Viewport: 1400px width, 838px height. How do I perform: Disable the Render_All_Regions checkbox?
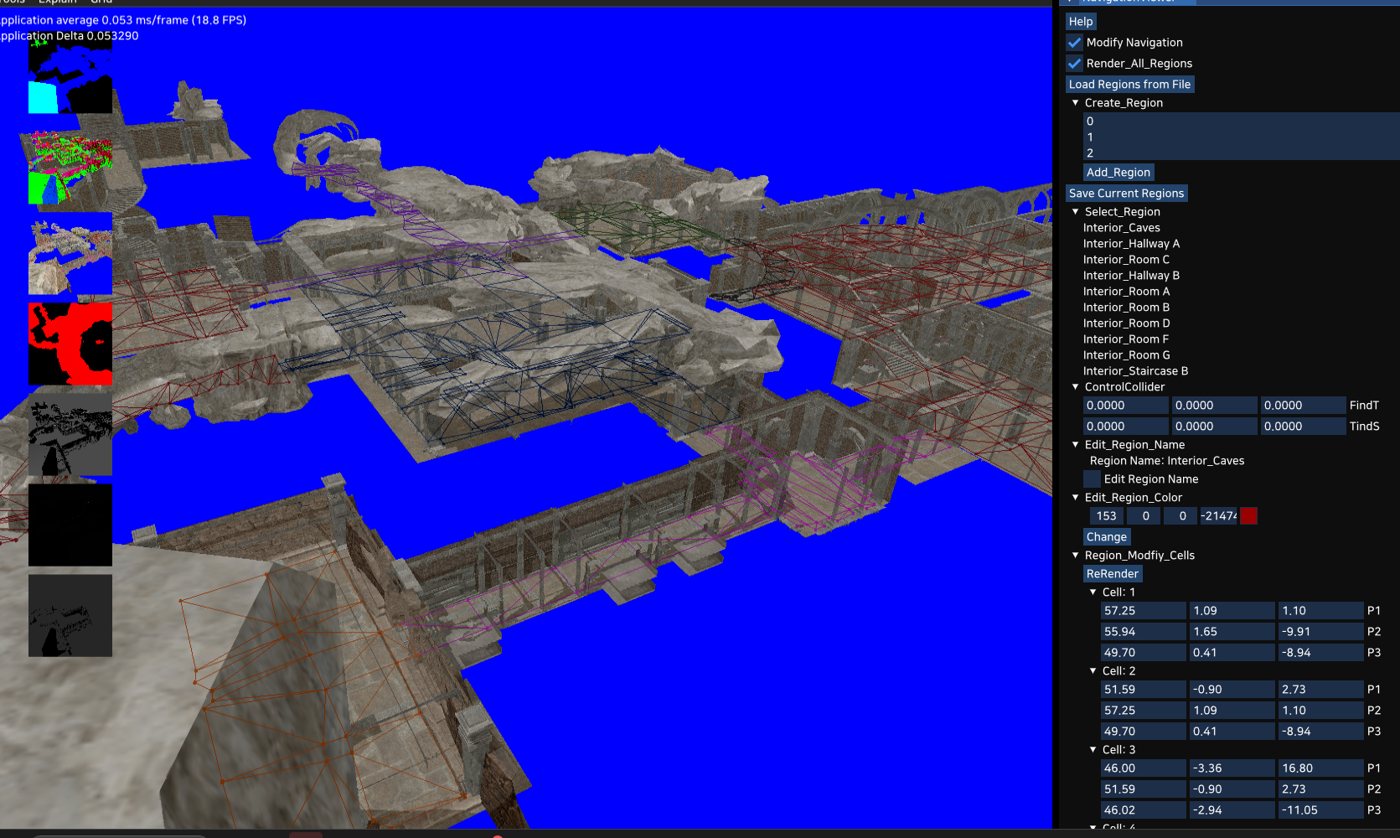click(1075, 63)
